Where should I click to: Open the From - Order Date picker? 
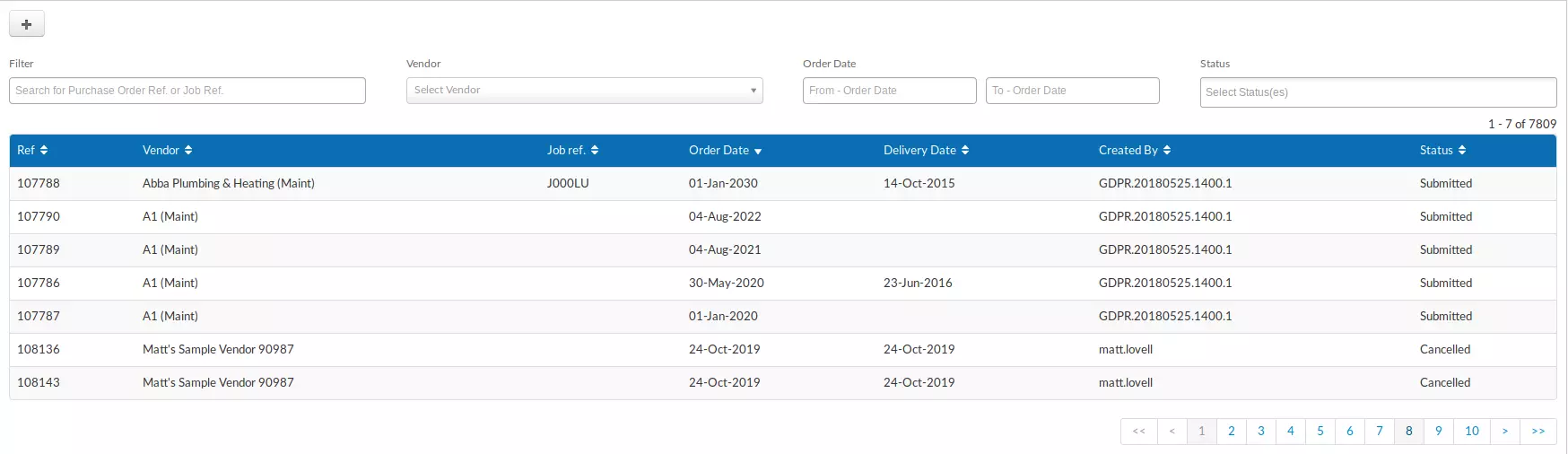(890, 91)
